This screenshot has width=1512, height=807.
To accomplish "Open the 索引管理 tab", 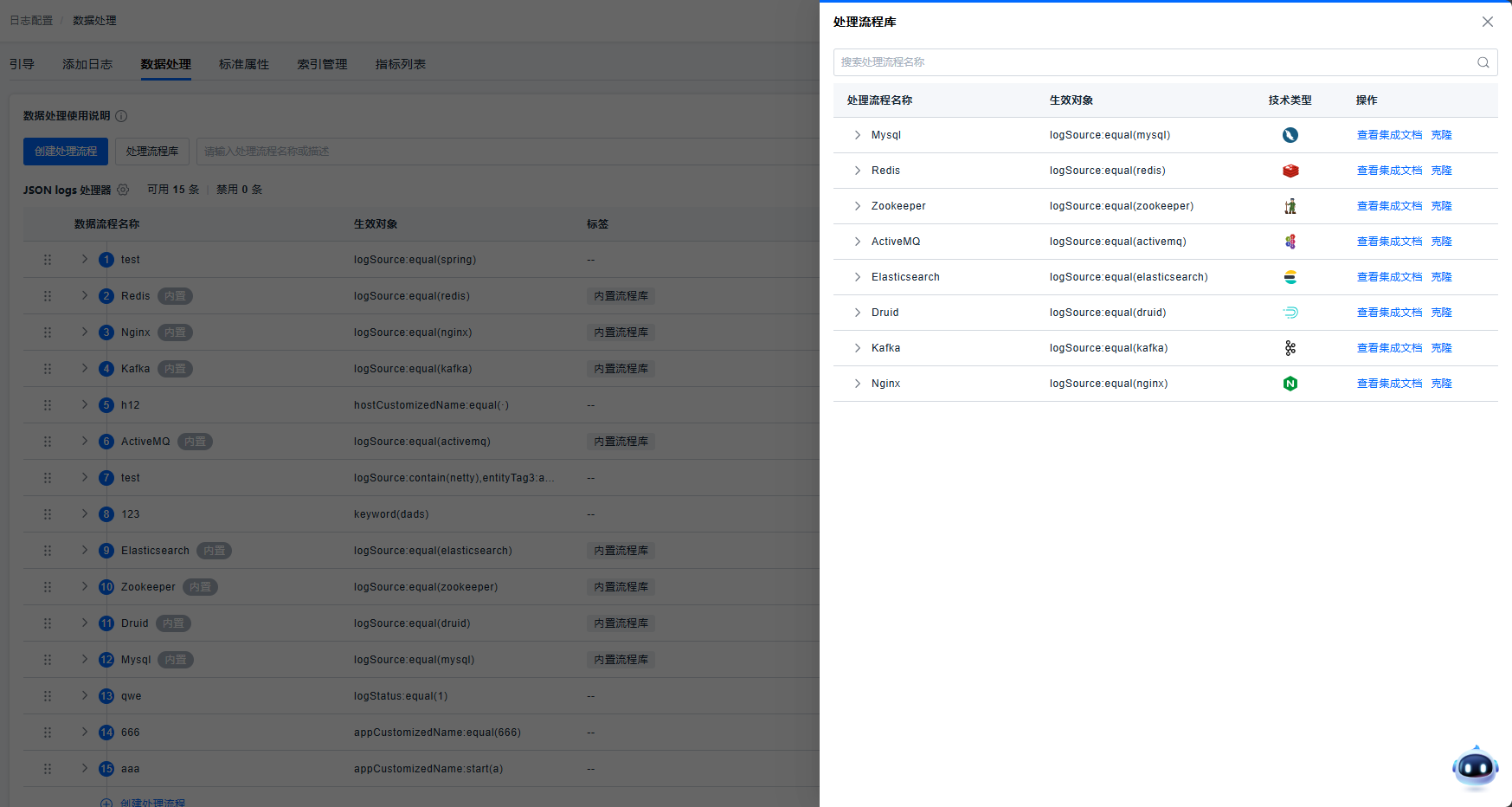I will 322,64.
